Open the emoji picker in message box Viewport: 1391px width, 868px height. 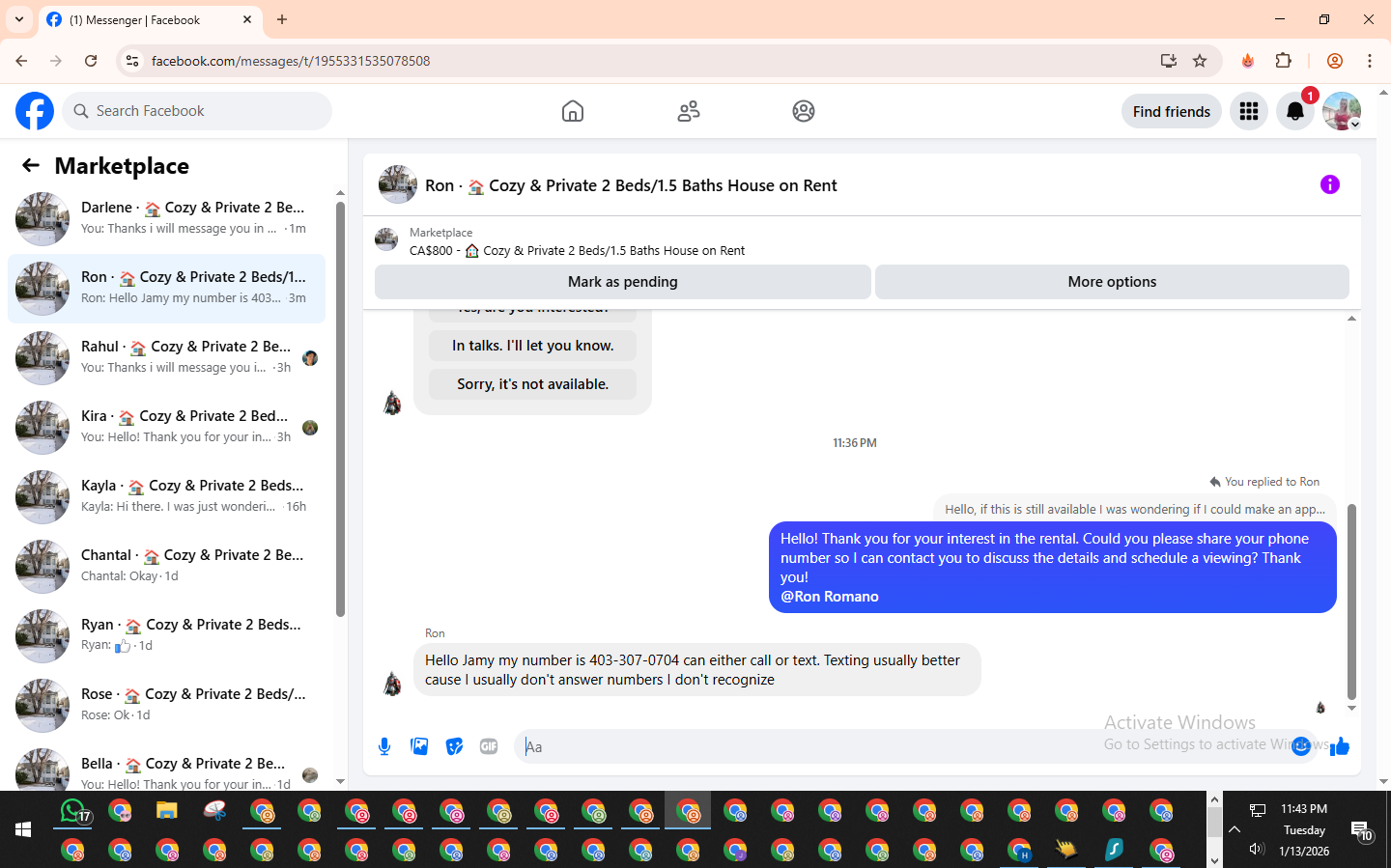tap(1301, 745)
